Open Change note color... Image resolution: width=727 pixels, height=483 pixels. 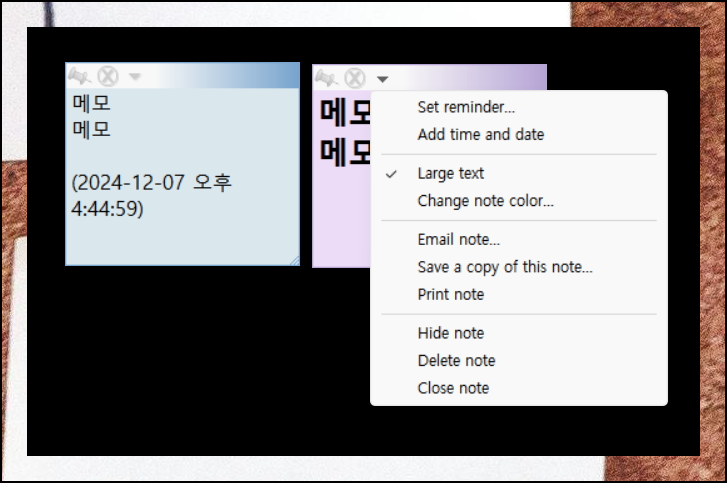click(519, 201)
